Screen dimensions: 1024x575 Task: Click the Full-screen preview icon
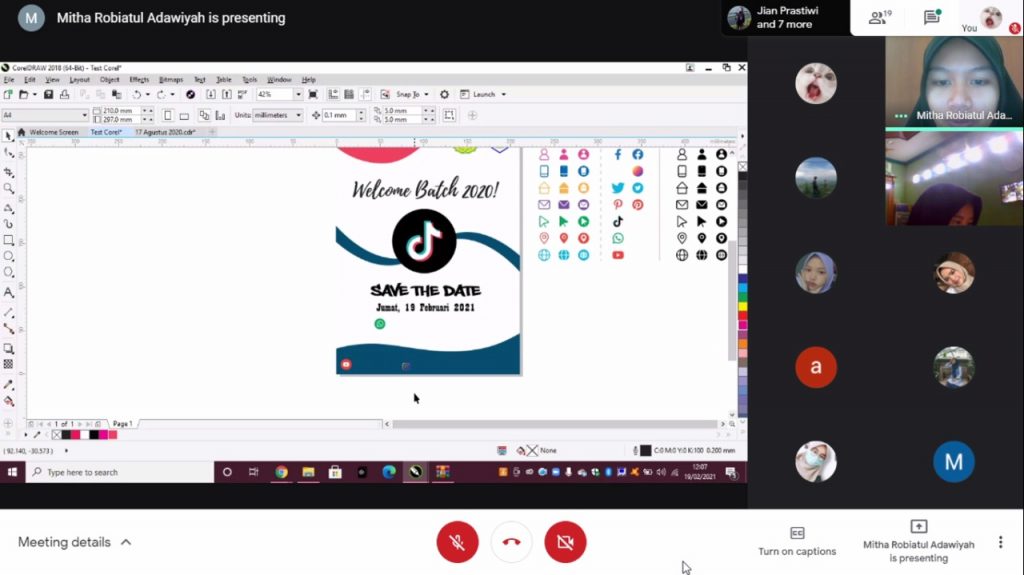point(313,95)
